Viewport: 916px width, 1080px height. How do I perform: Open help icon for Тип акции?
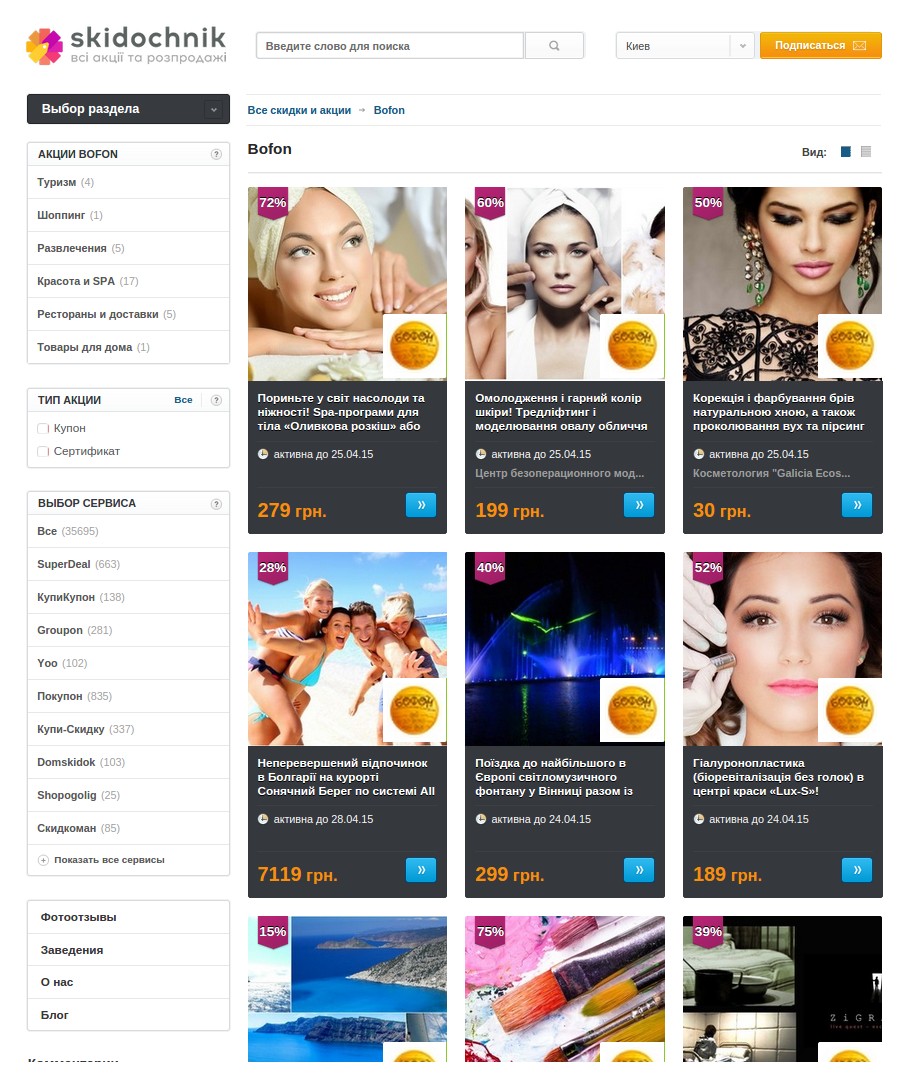216,400
